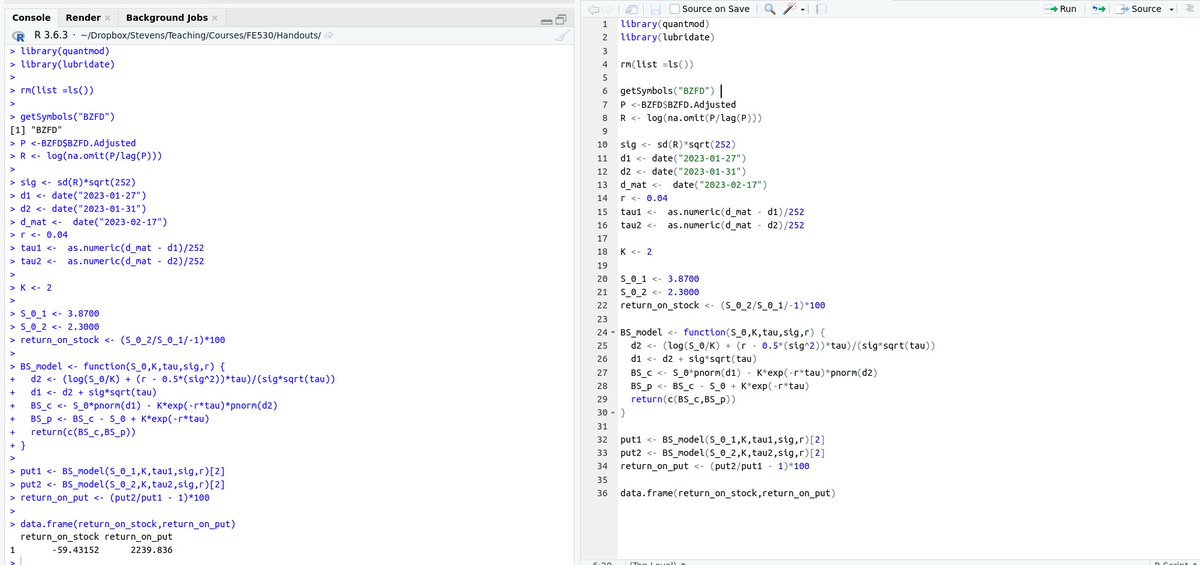
Task: Click editor line 'data.frame(return_on_stock,return_on_put)'
Action: [727, 493]
